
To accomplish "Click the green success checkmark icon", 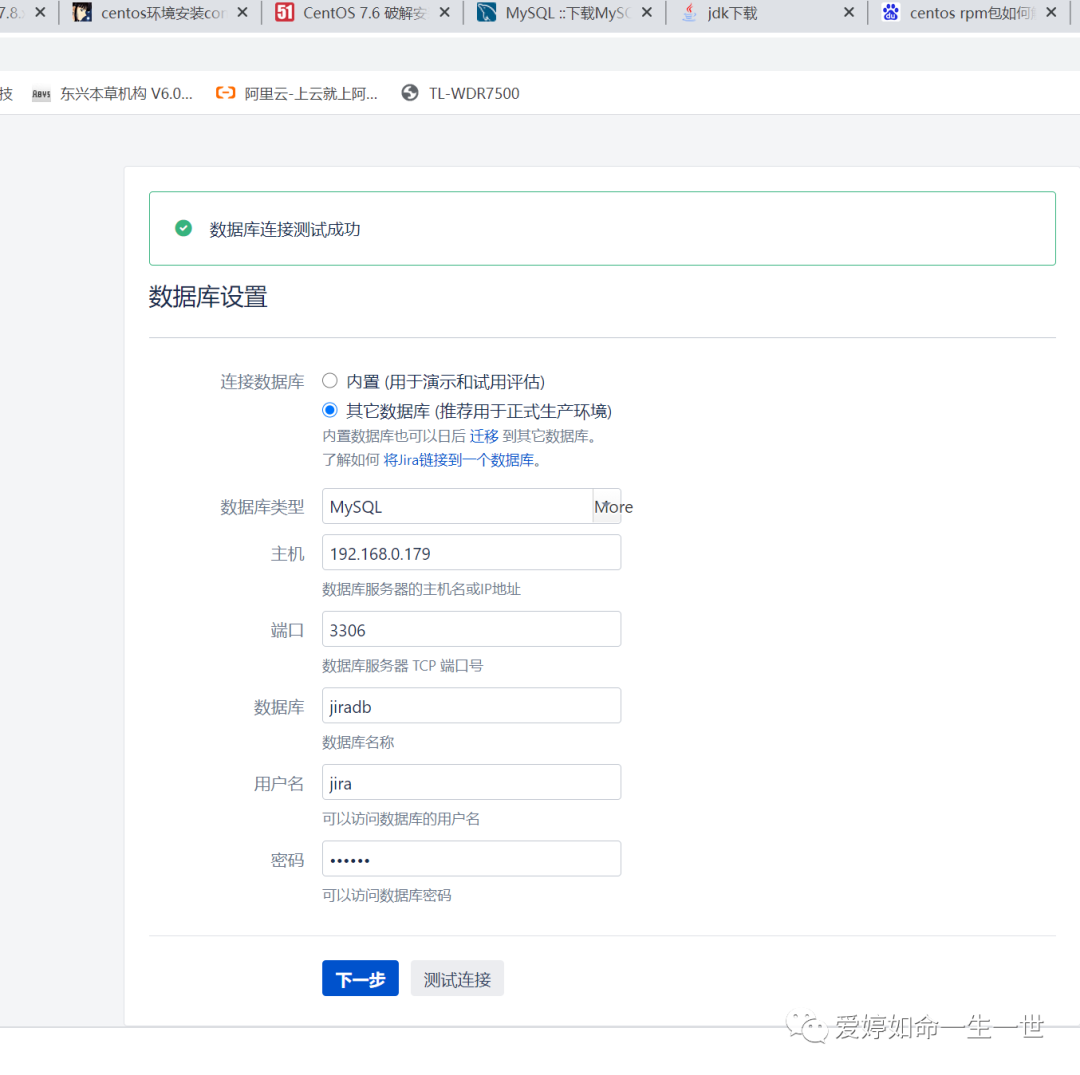I will 183,228.
